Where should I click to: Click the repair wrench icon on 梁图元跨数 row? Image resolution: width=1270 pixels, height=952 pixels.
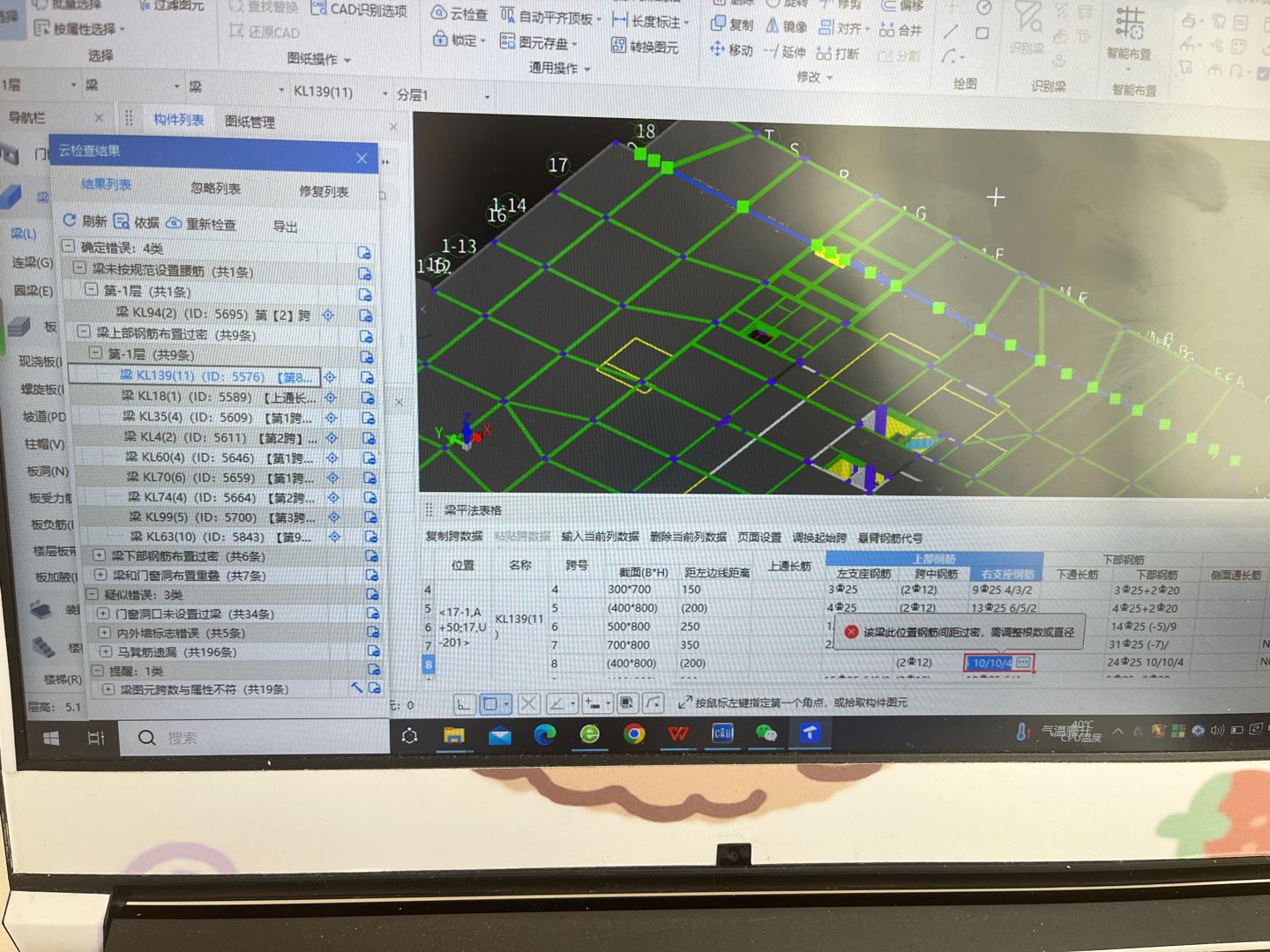coord(357,688)
